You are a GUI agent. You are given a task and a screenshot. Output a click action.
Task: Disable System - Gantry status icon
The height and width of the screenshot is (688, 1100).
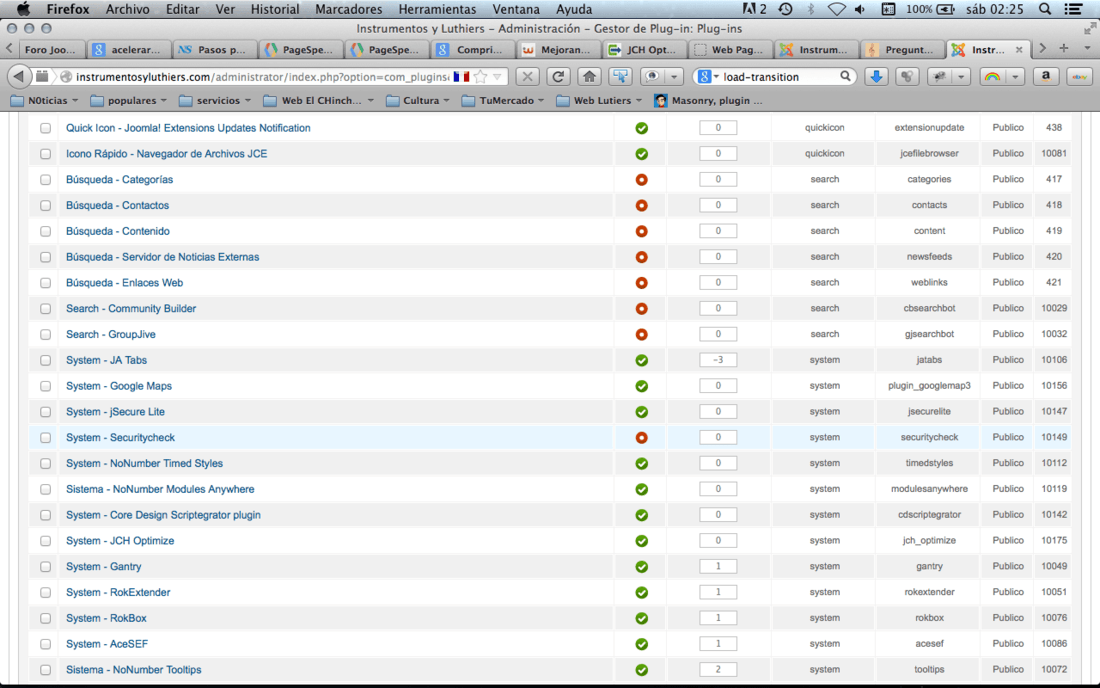tap(641, 567)
